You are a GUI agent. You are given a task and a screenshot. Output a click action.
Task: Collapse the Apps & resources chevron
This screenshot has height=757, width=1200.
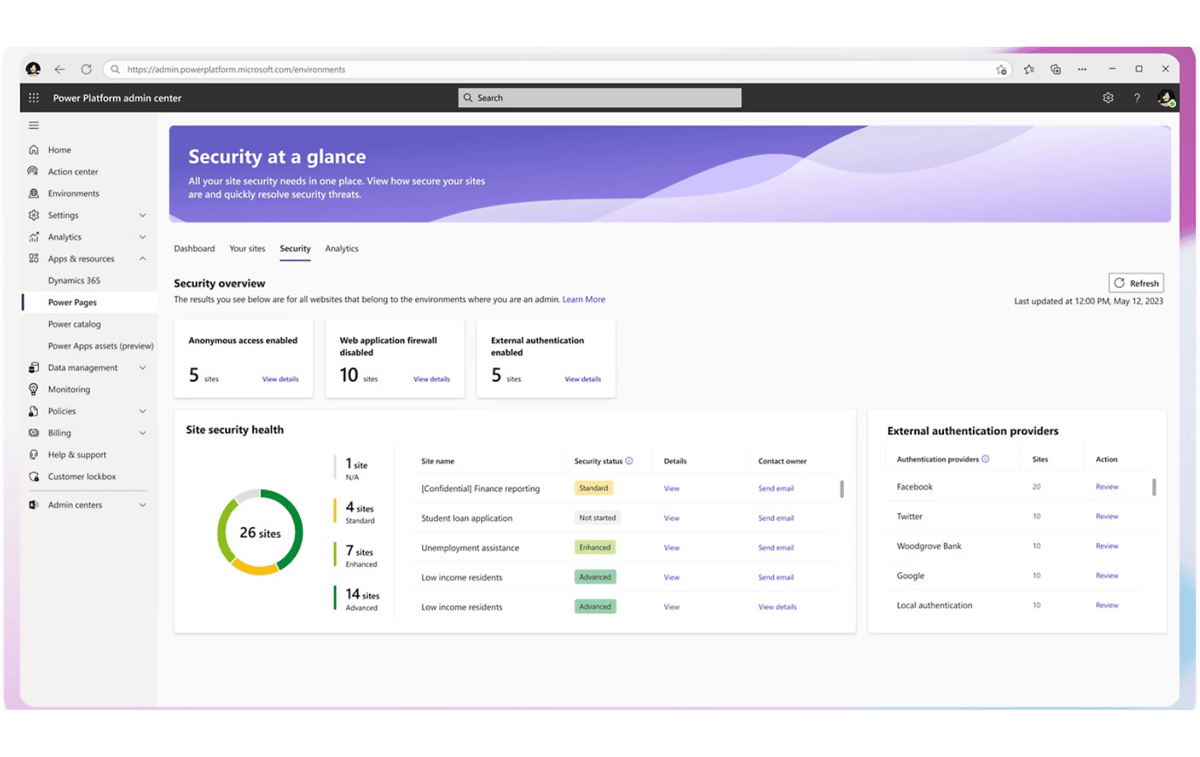pyautogui.click(x=142, y=259)
